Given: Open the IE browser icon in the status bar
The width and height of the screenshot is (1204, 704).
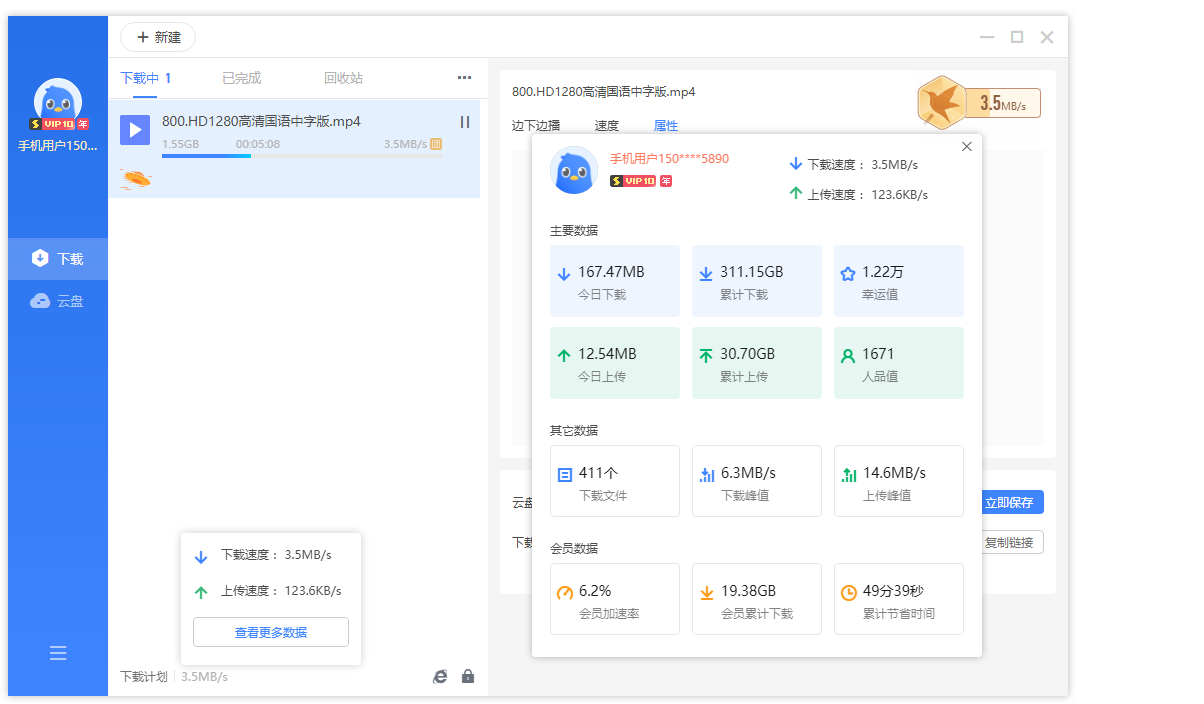Looking at the screenshot, I should pyautogui.click(x=440, y=677).
